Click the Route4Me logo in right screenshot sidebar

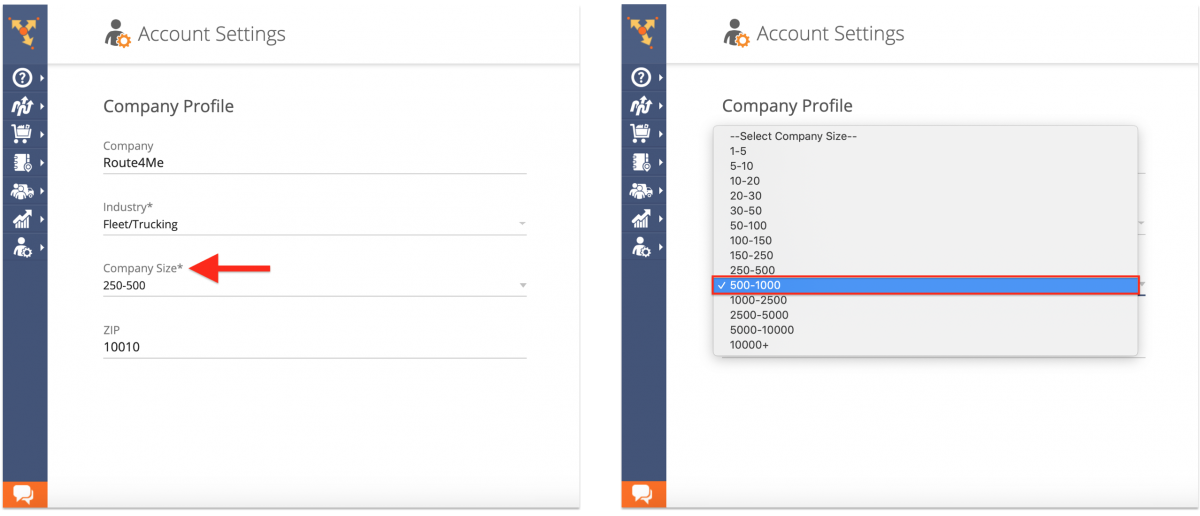click(641, 33)
